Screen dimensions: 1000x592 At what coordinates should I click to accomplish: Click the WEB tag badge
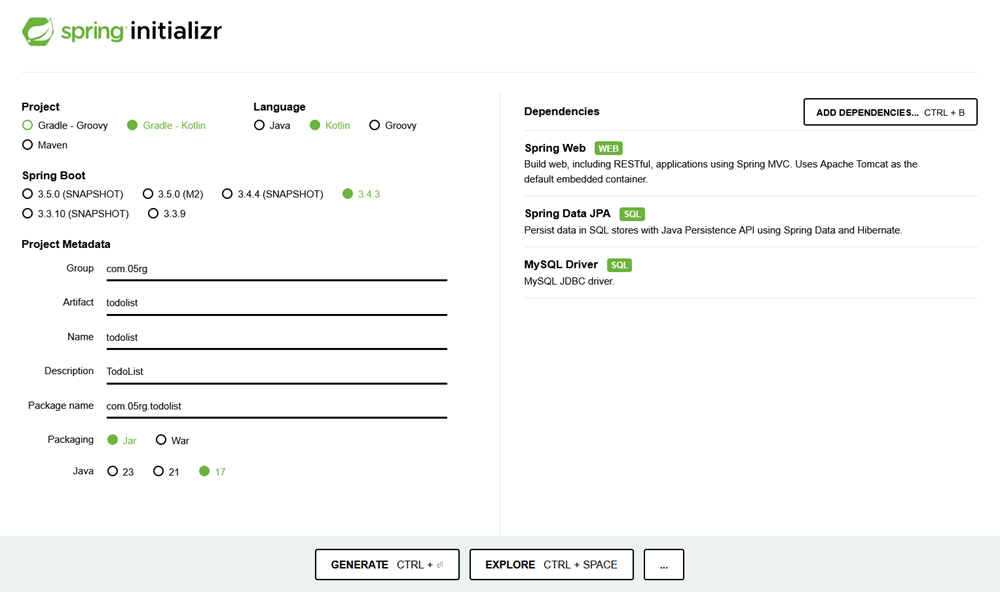click(608, 148)
